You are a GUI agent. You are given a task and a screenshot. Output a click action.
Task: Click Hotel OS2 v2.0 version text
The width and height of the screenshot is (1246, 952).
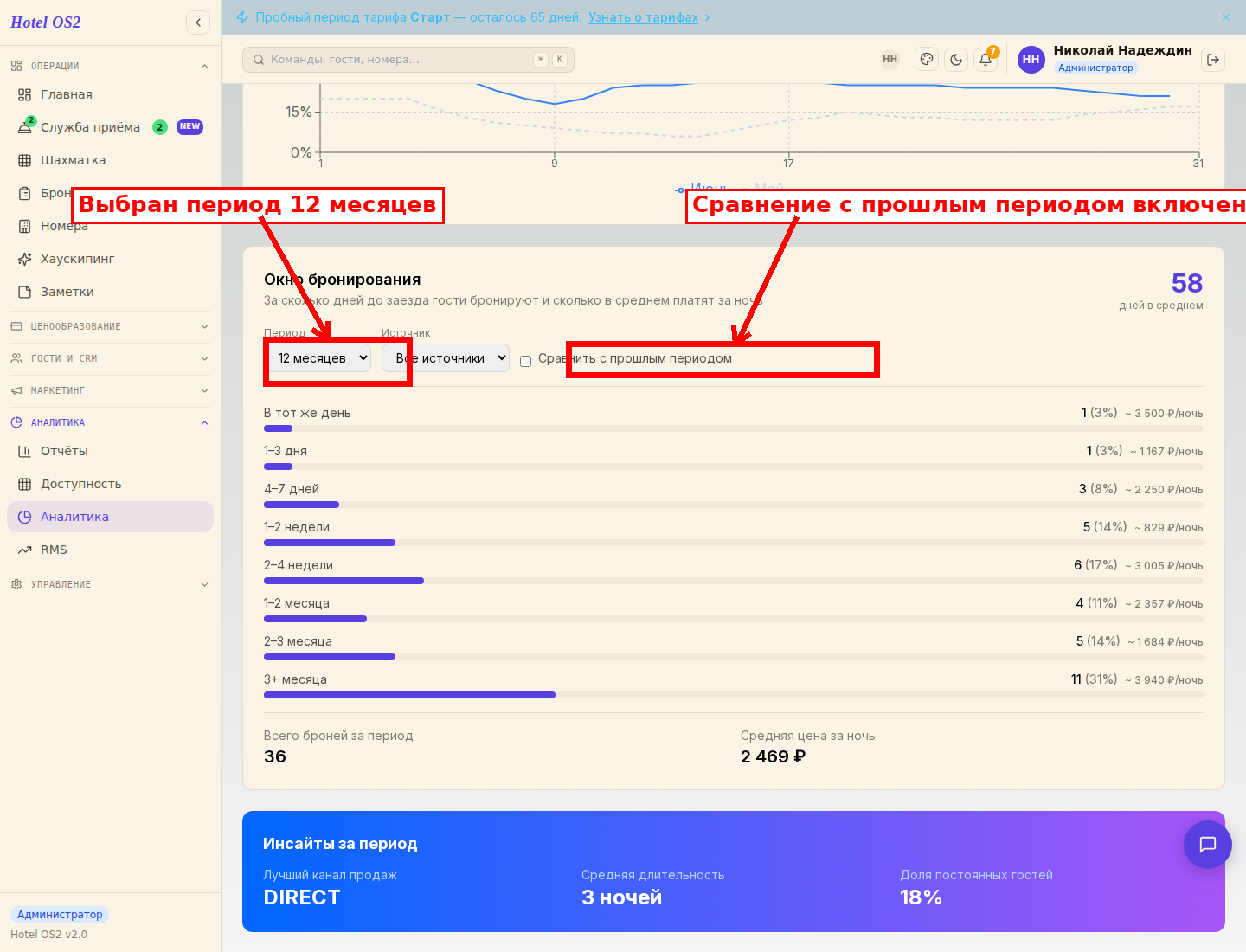pyautogui.click(x=48, y=935)
